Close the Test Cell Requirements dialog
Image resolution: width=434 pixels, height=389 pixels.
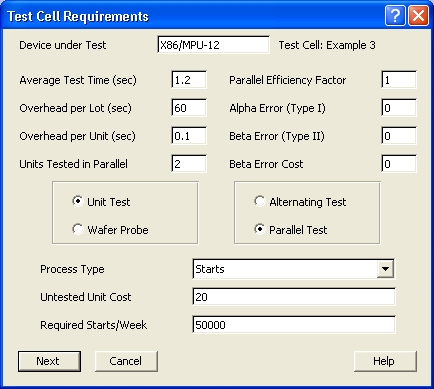coord(418,16)
